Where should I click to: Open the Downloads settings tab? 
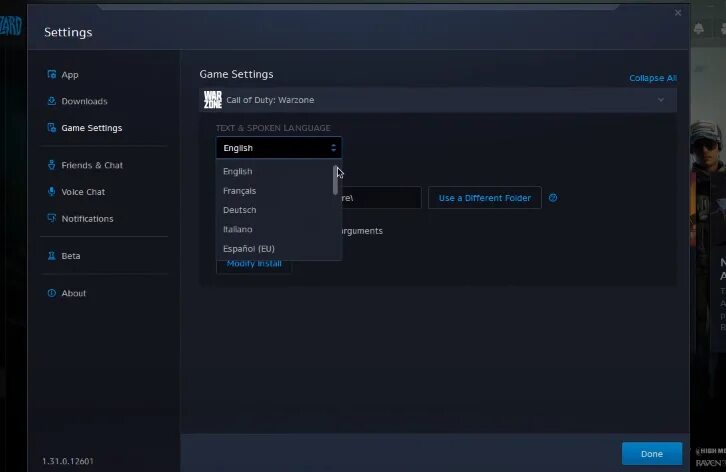tap(84, 101)
